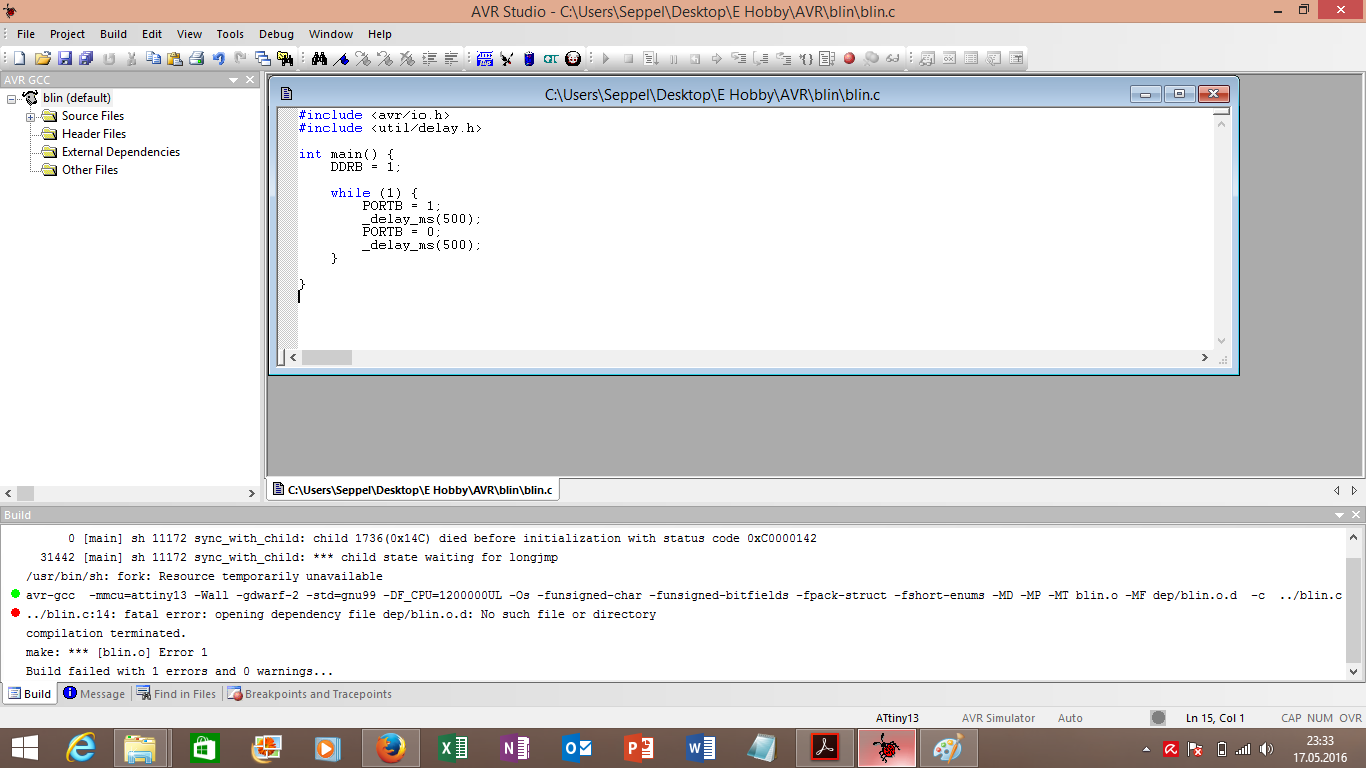Click the Save diskette icon in toolbar

(x=64, y=59)
